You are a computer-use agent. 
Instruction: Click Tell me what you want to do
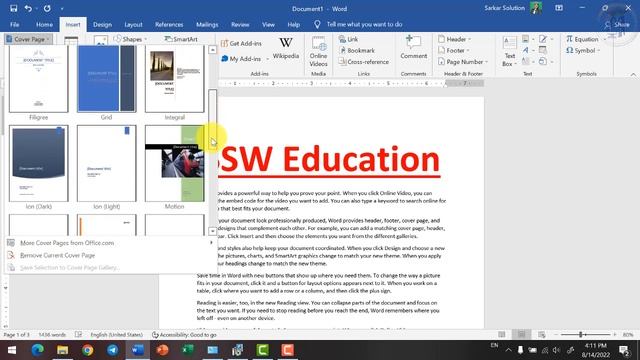[364, 24]
